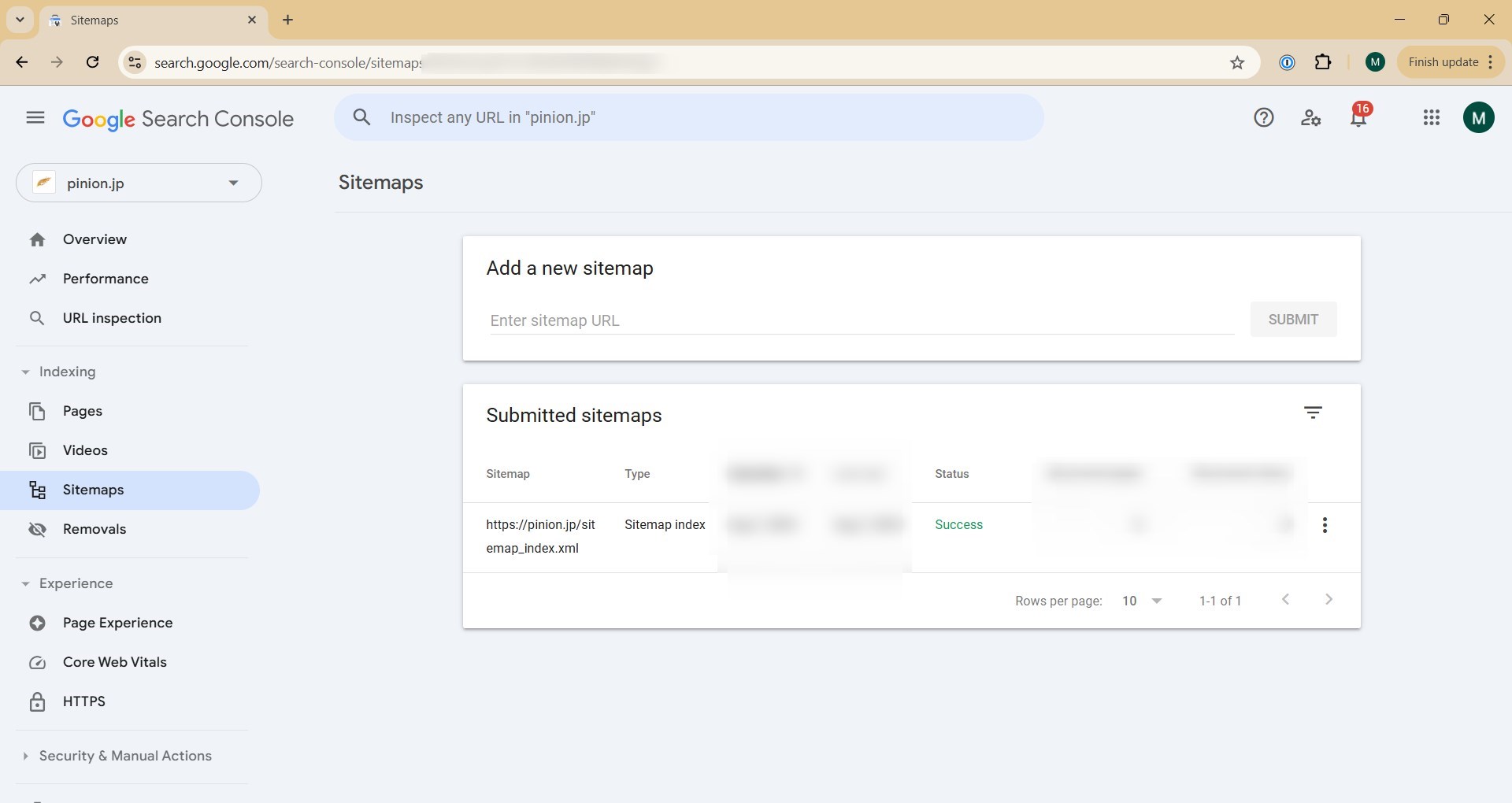1512x803 pixels.
Task: Click the Enter sitemap URL field
Action: [x=862, y=320]
